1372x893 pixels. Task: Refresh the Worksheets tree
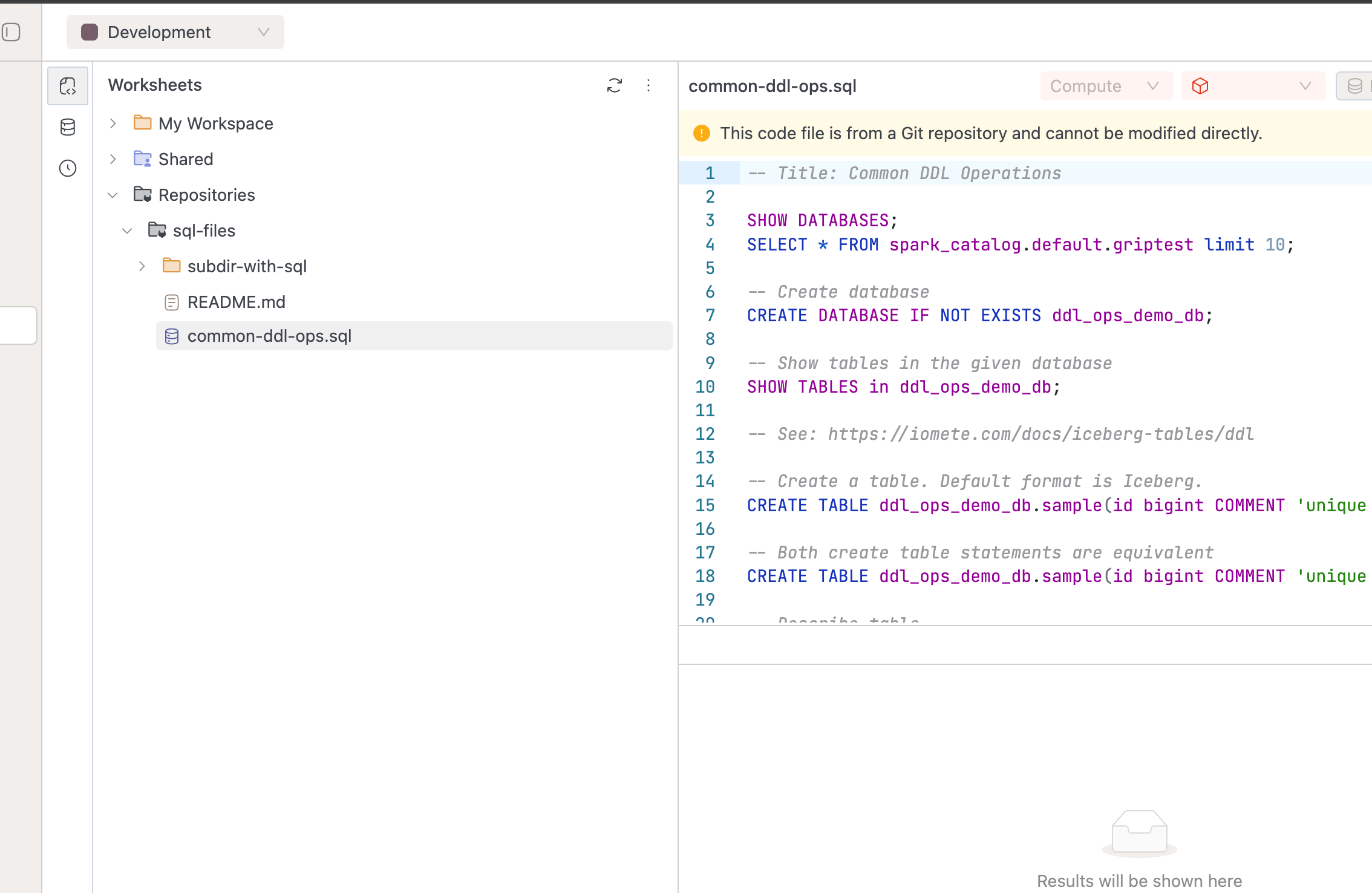tap(615, 85)
